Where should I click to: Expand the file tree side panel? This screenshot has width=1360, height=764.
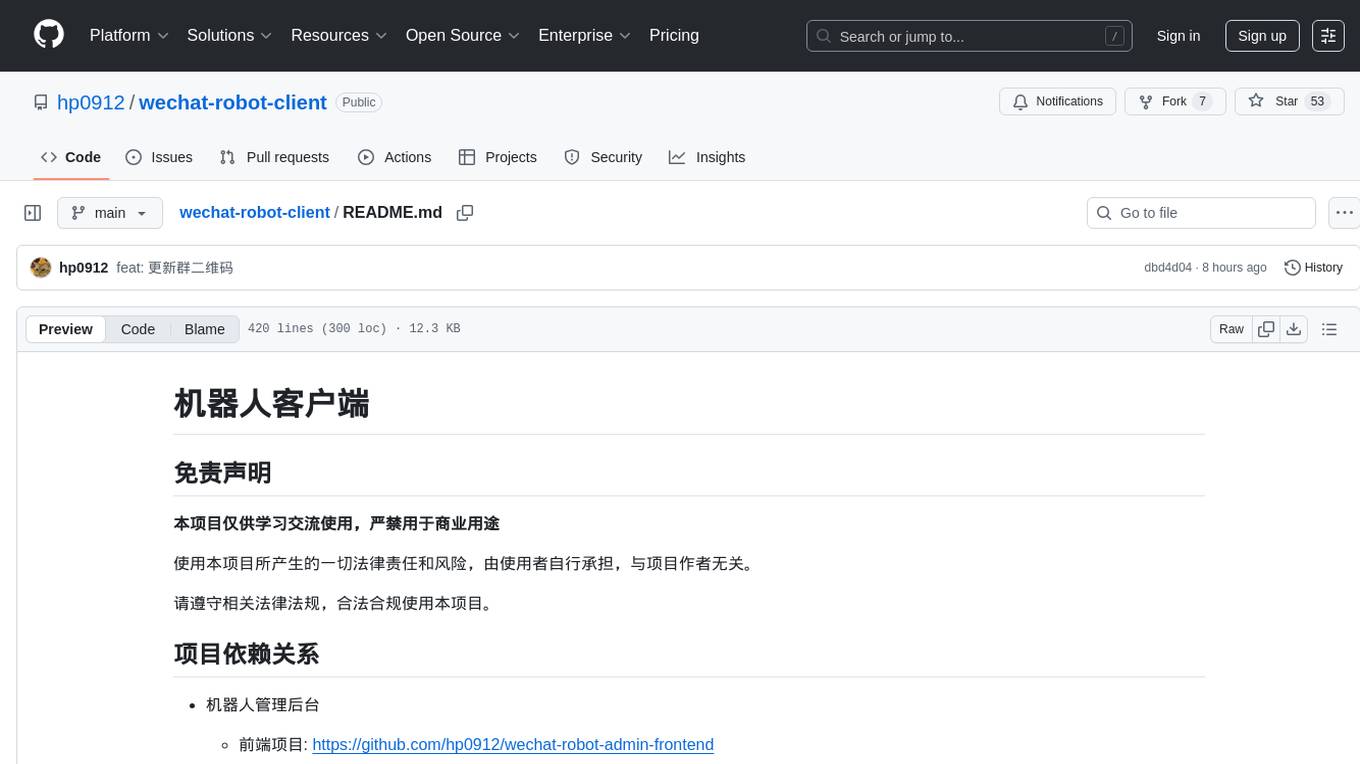click(x=33, y=213)
